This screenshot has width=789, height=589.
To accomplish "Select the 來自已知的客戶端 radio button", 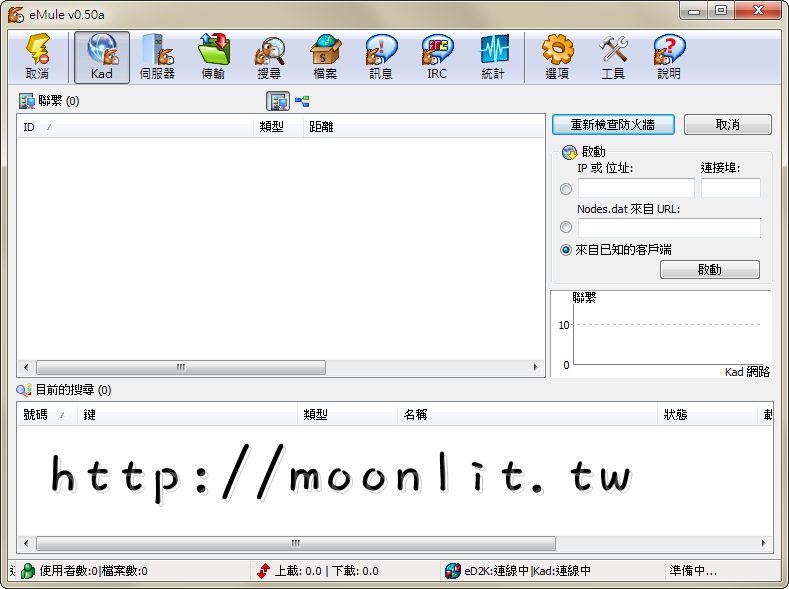I will 566,250.
